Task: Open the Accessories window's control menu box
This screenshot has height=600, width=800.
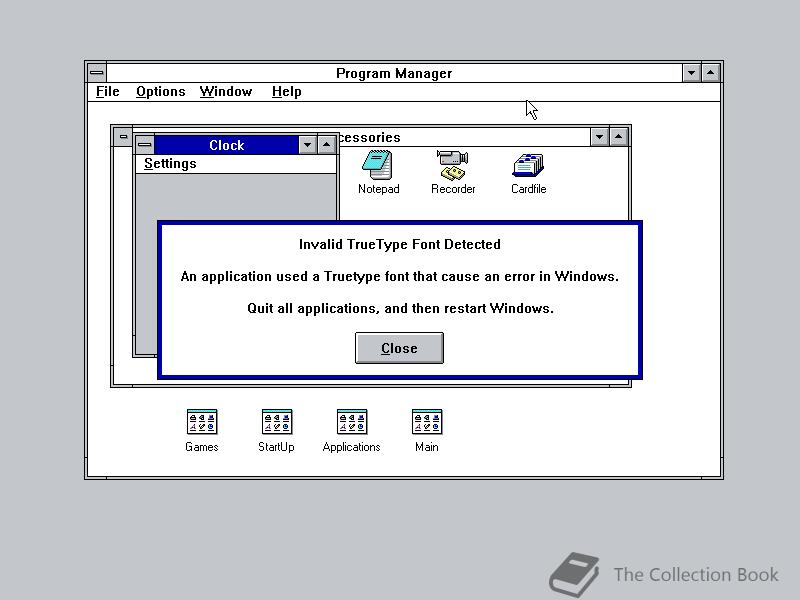Action: (123, 136)
